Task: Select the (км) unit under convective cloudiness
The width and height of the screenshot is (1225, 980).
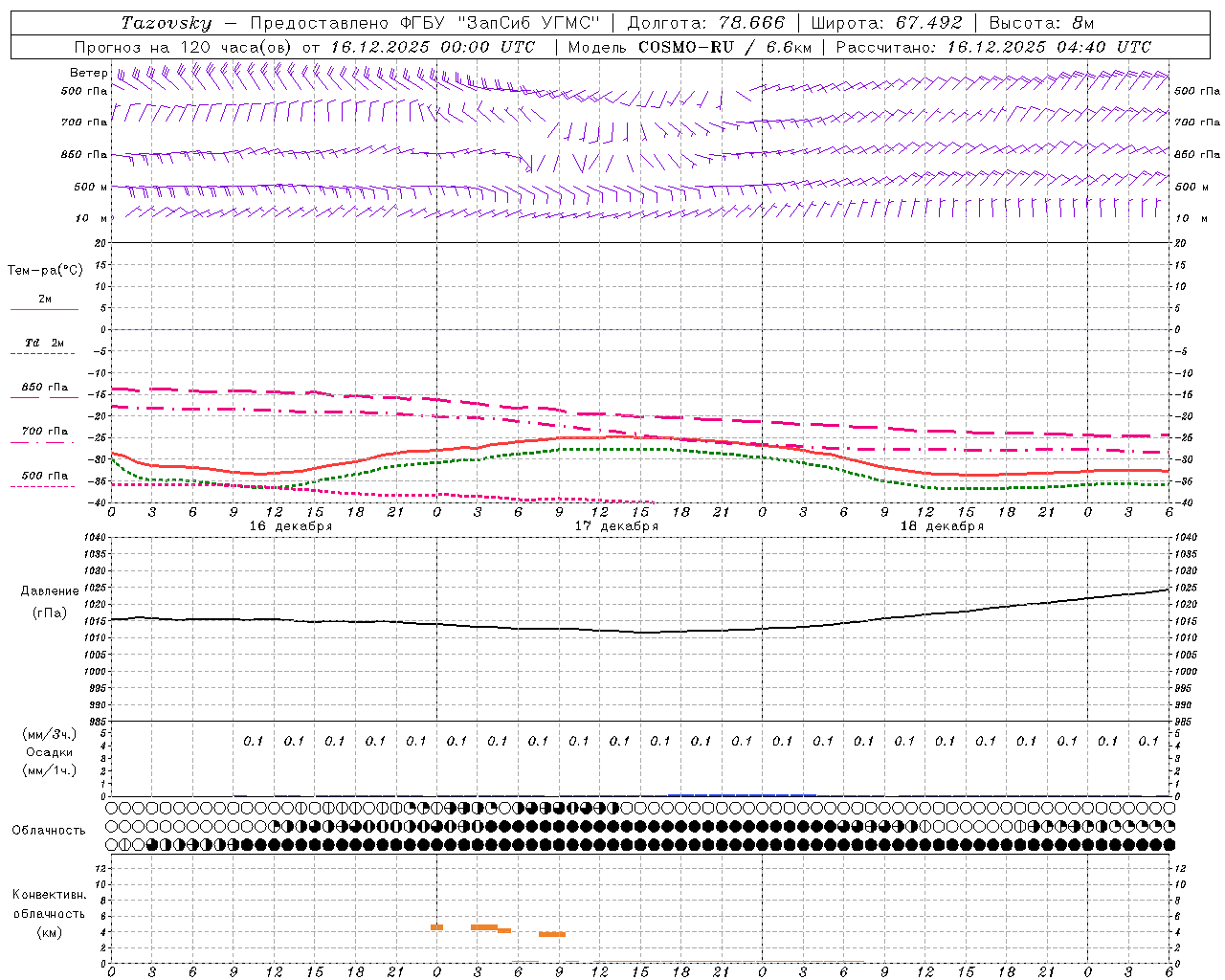Action: (49, 932)
